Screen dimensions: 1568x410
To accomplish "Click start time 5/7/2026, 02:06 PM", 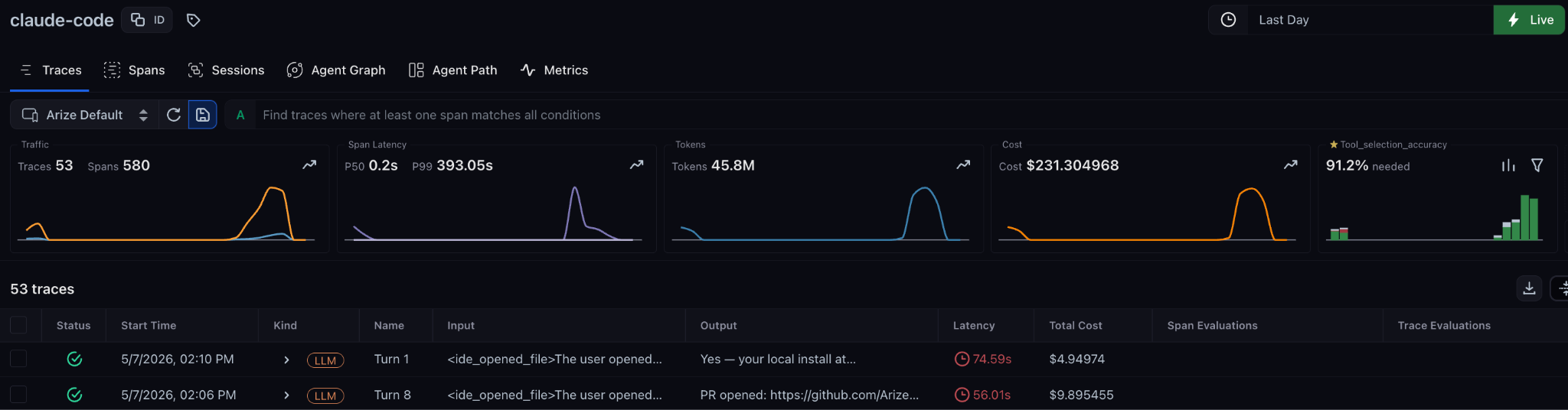I will pyautogui.click(x=178, y=395).
